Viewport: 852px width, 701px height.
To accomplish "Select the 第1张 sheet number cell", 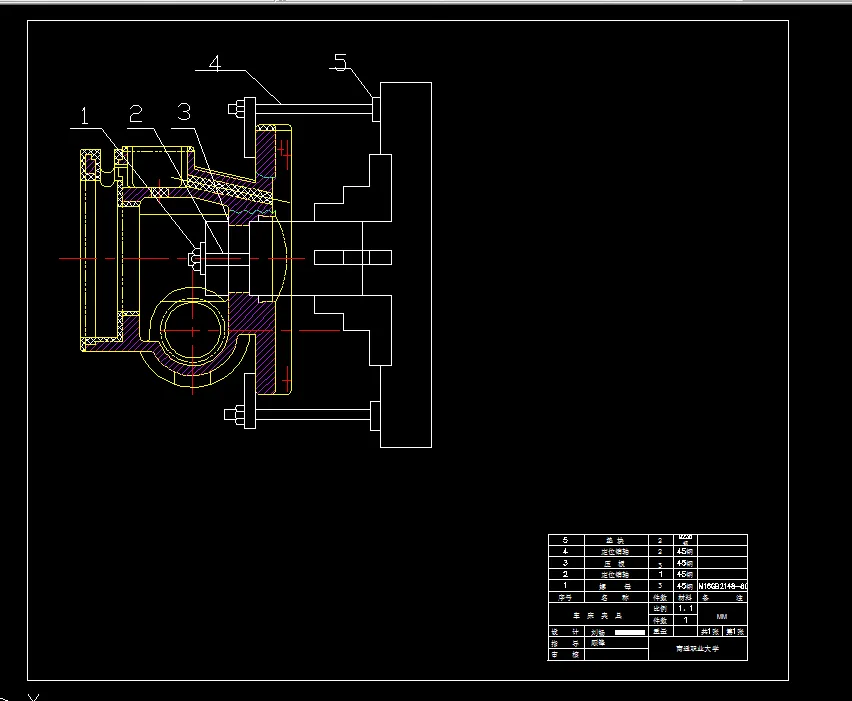I will pos(735,631).
